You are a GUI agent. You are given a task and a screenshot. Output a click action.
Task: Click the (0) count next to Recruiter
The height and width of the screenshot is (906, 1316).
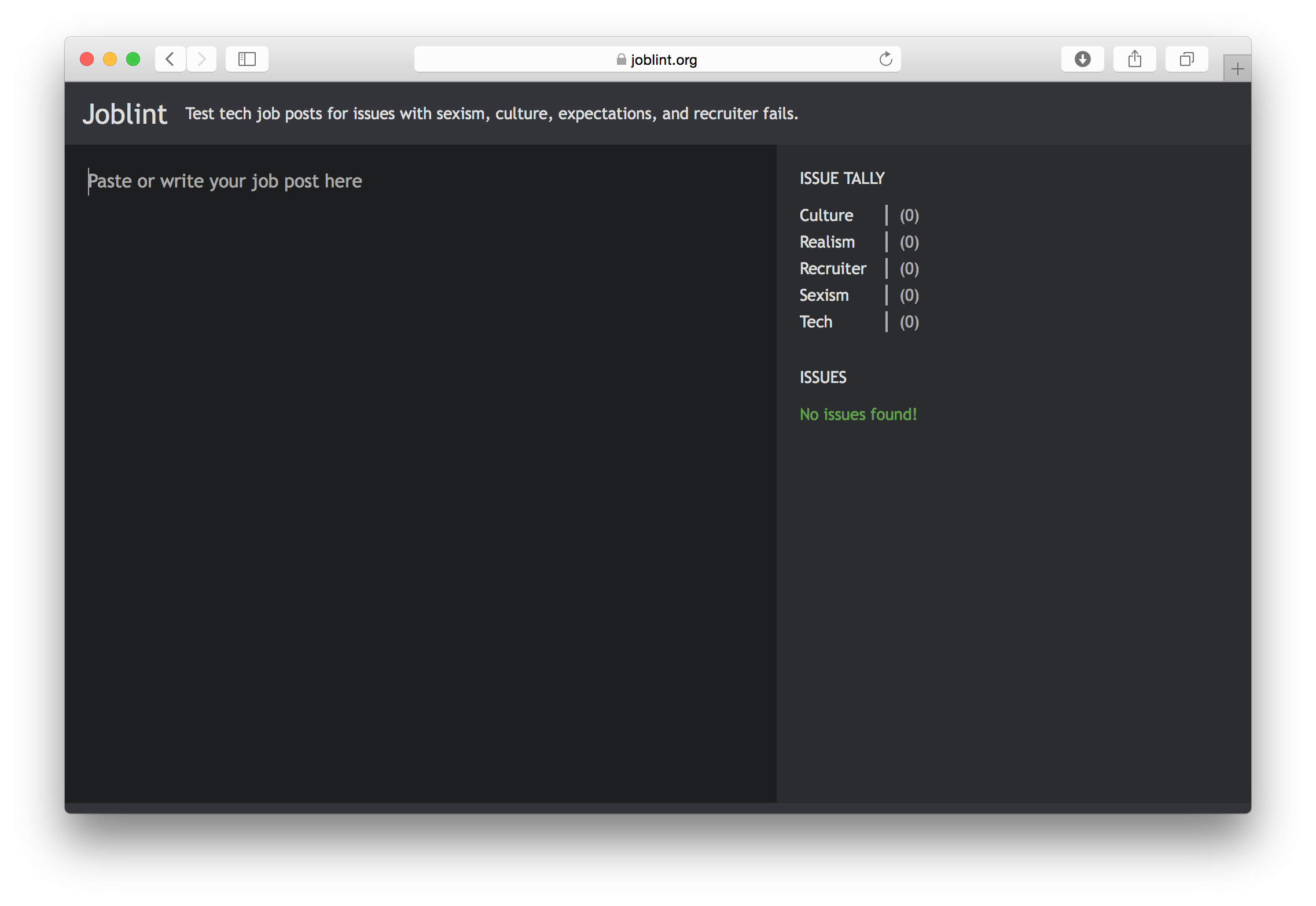coord(909,268)
